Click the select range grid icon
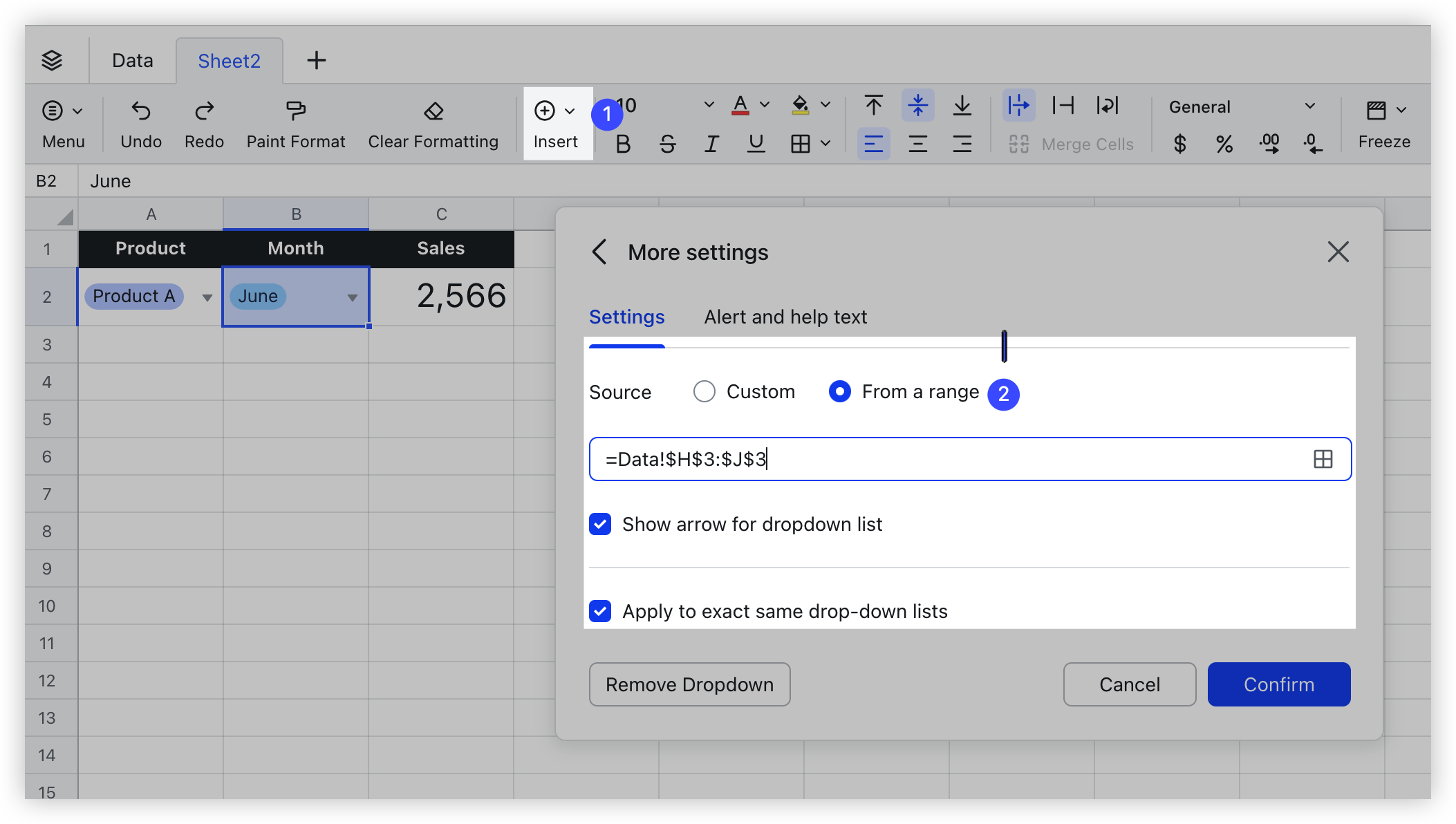Viewport: 1456px width, 824px height. (1322, 459)
